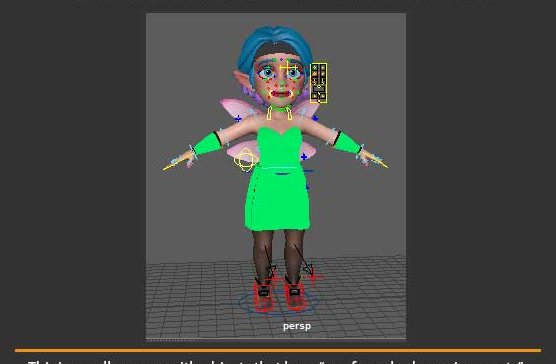Select the yellow facial control panel beside head
Image resolution: width=556 pixels, height=364 pixels.
click(318, 83)
